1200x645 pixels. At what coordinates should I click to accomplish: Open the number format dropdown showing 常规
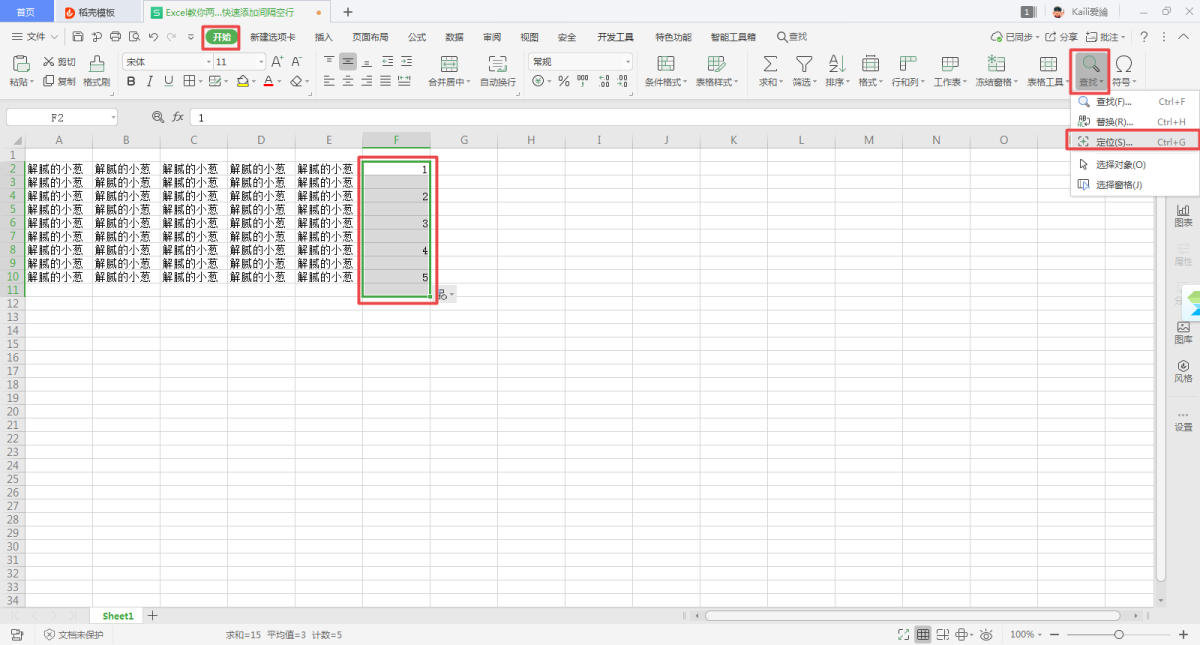(x=581, y=62)
